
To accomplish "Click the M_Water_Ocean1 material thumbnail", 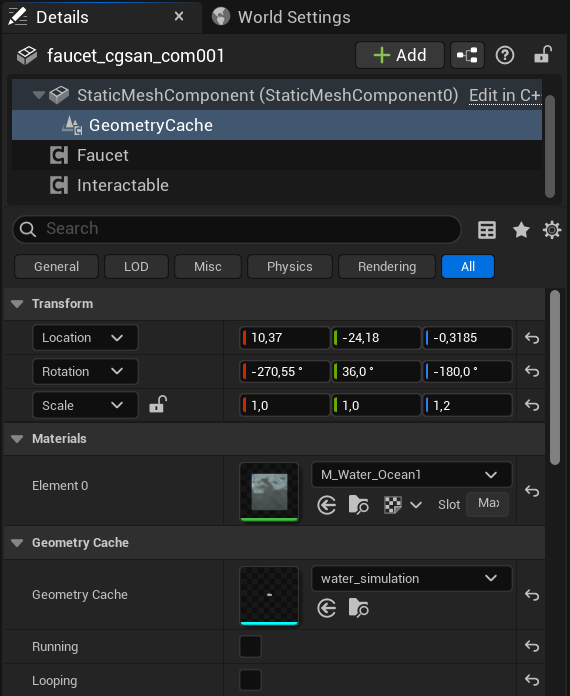I will point(269,491).
